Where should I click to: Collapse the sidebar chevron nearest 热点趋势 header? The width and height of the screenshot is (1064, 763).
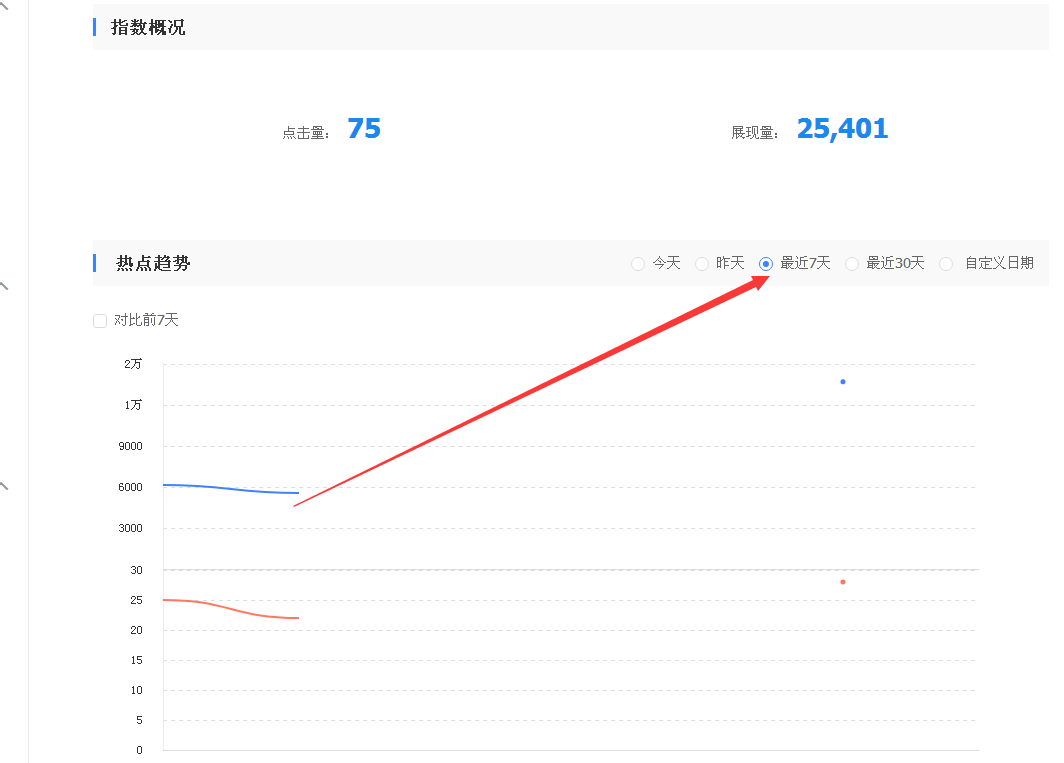[4, 286]
